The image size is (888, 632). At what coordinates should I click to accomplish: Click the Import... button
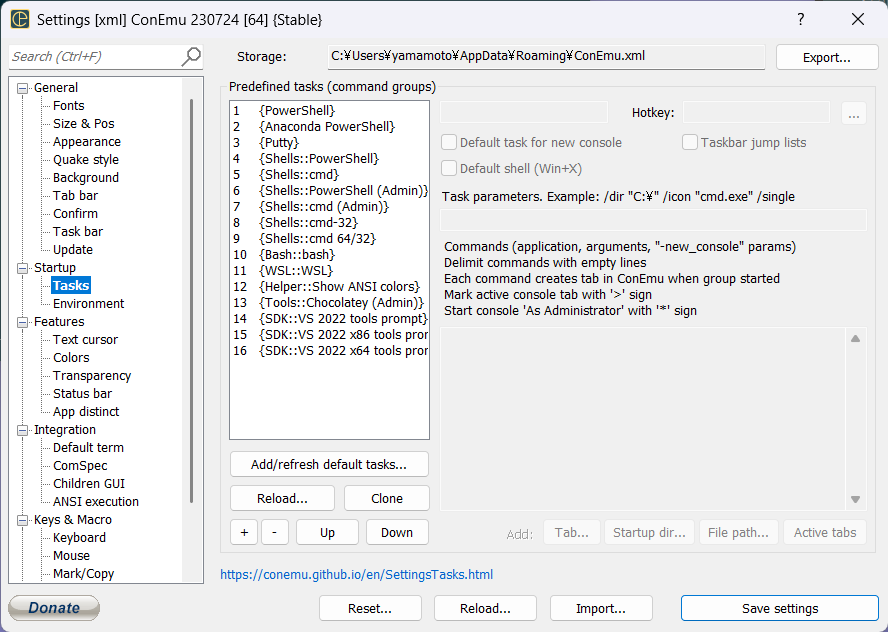click(x=601, y=608)
